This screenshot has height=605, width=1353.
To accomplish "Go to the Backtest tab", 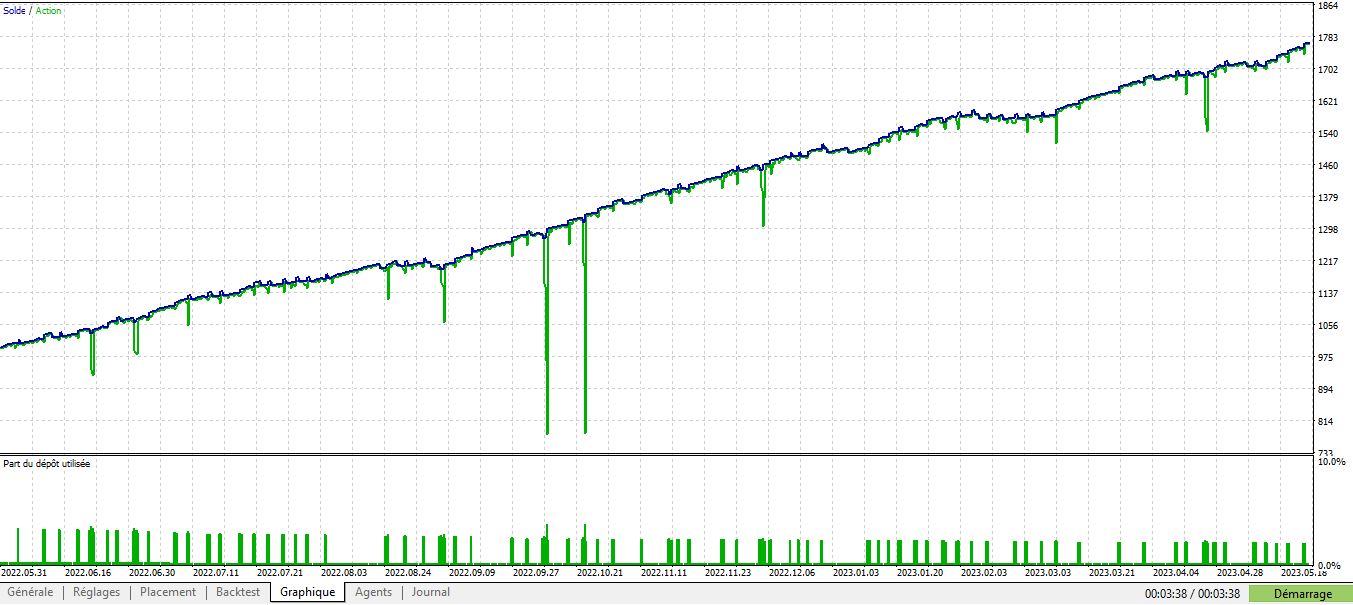I will pyautogui.click(x=238, y=592).
